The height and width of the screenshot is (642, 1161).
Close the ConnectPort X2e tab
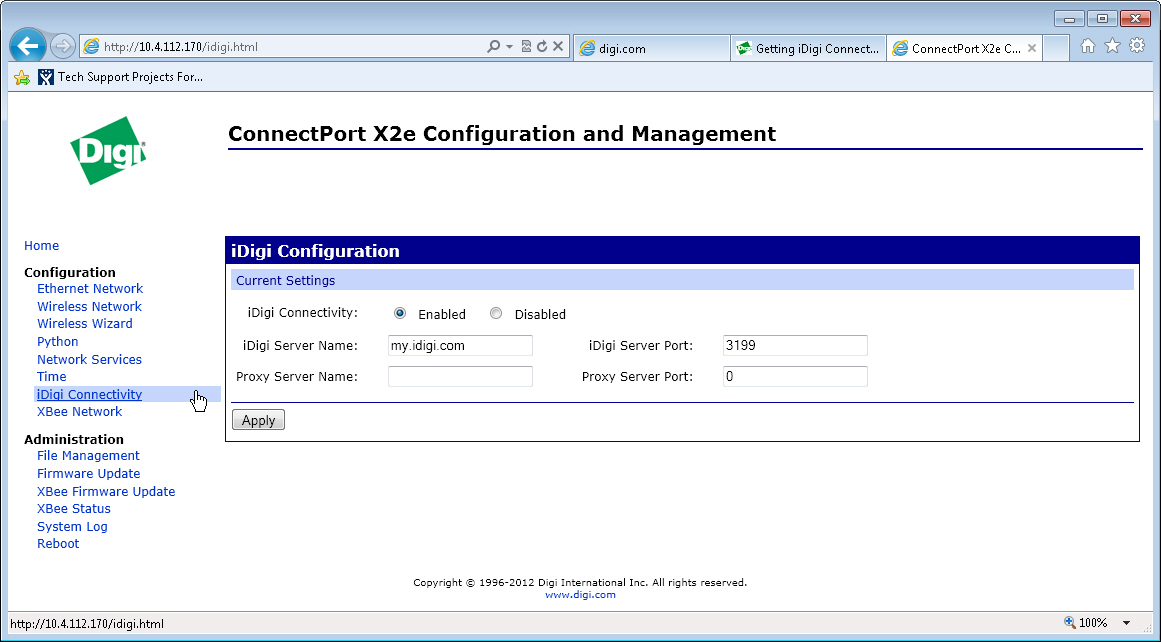(x=1032, y=48)
